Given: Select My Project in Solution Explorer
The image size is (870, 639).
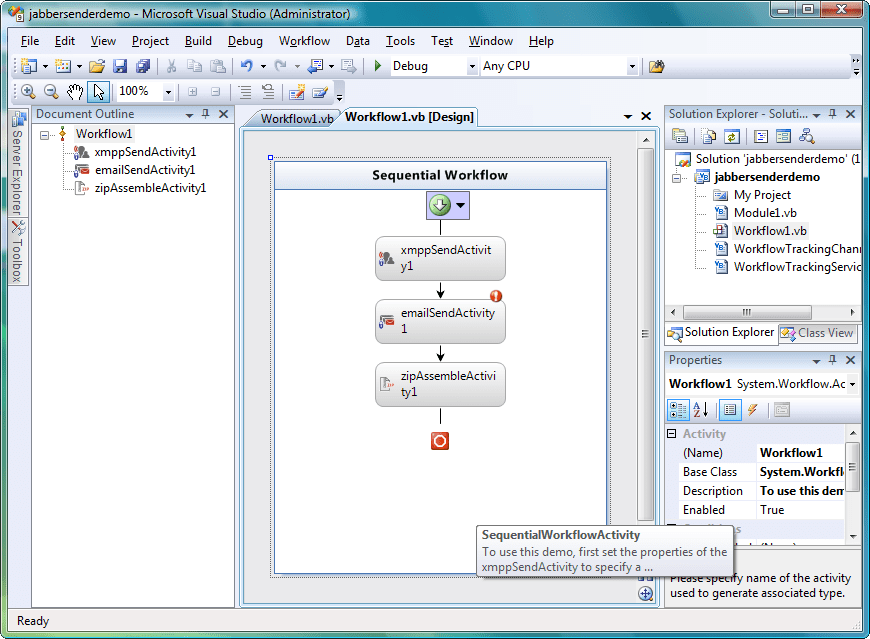Looking at the screenshot, I should click(x=762, y=195).
